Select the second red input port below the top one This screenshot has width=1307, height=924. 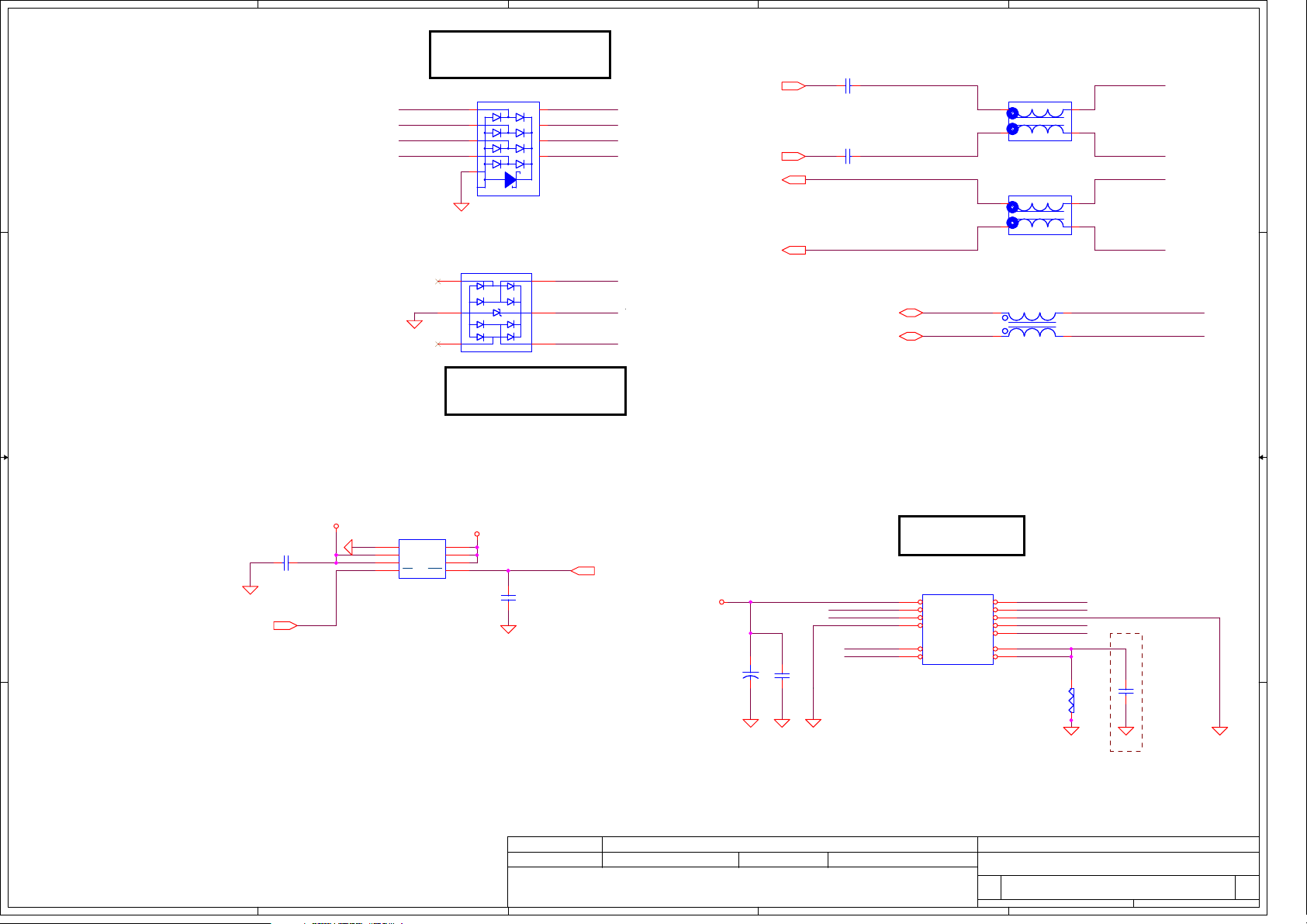pyautogui.click(x=794, y=157)
